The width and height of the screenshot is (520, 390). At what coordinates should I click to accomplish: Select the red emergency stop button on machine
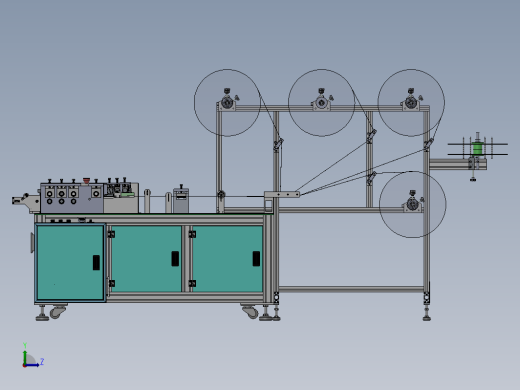86,181
